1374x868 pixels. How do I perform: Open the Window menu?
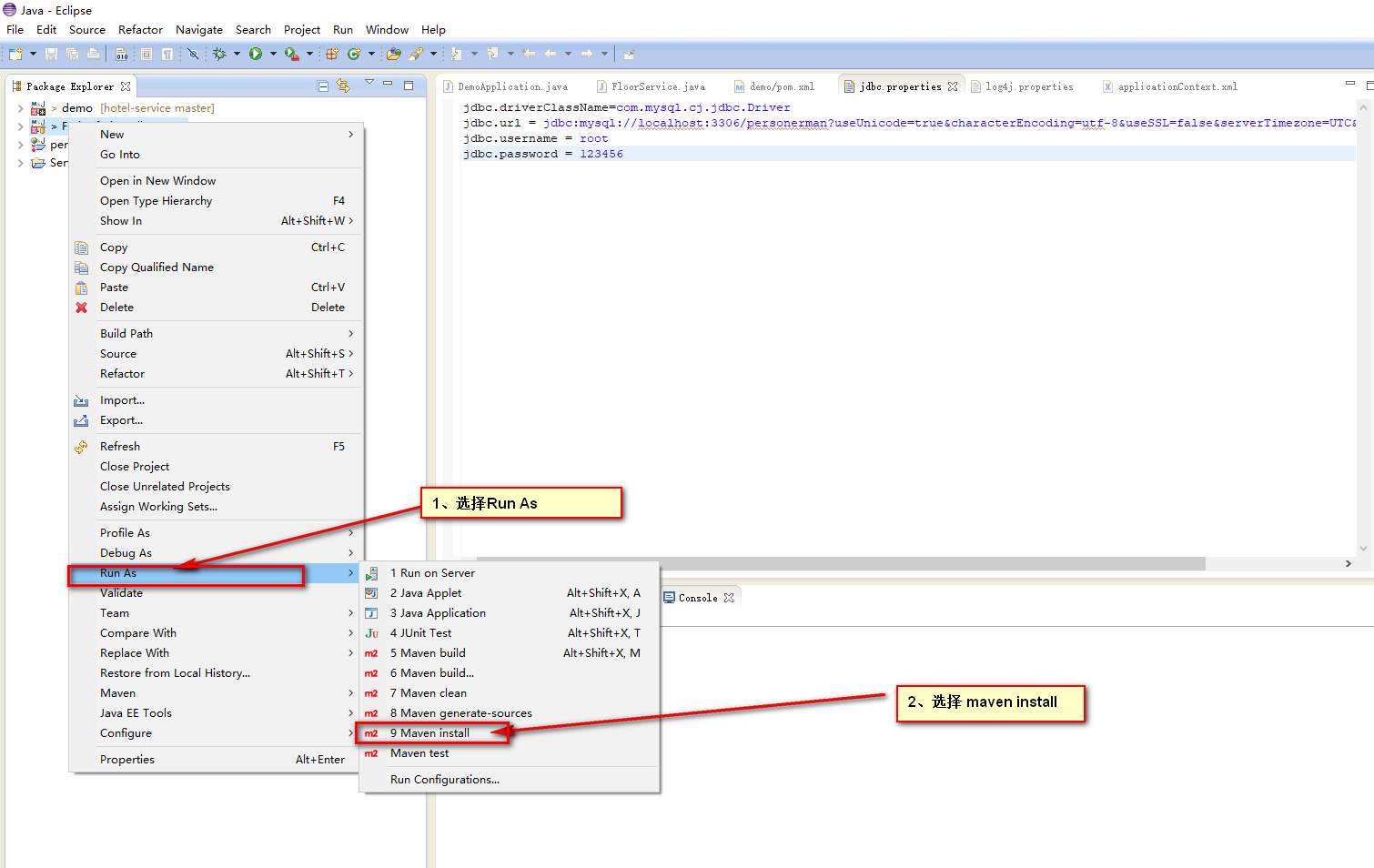387,29
